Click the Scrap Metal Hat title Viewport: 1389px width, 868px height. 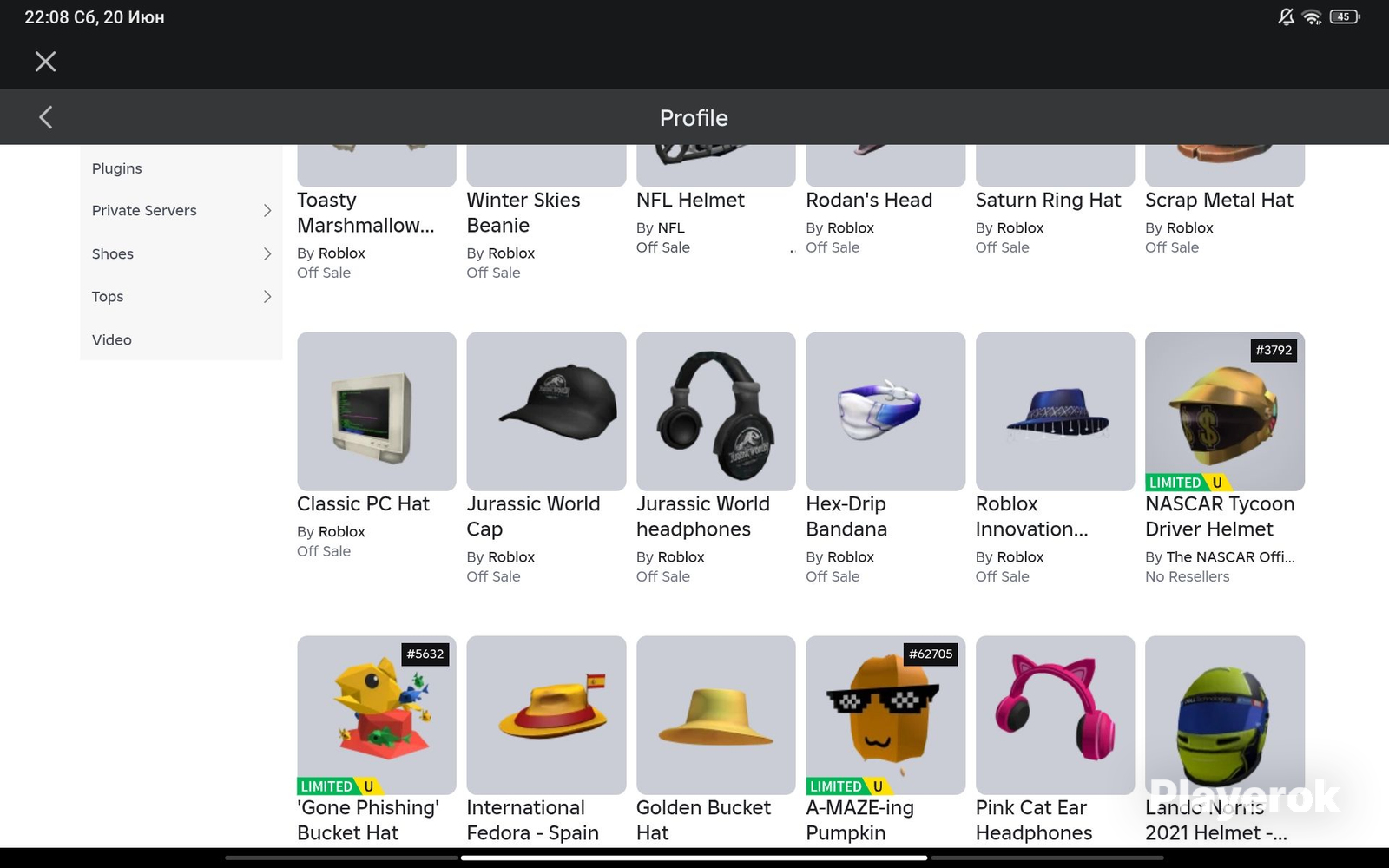[1219, 201]
